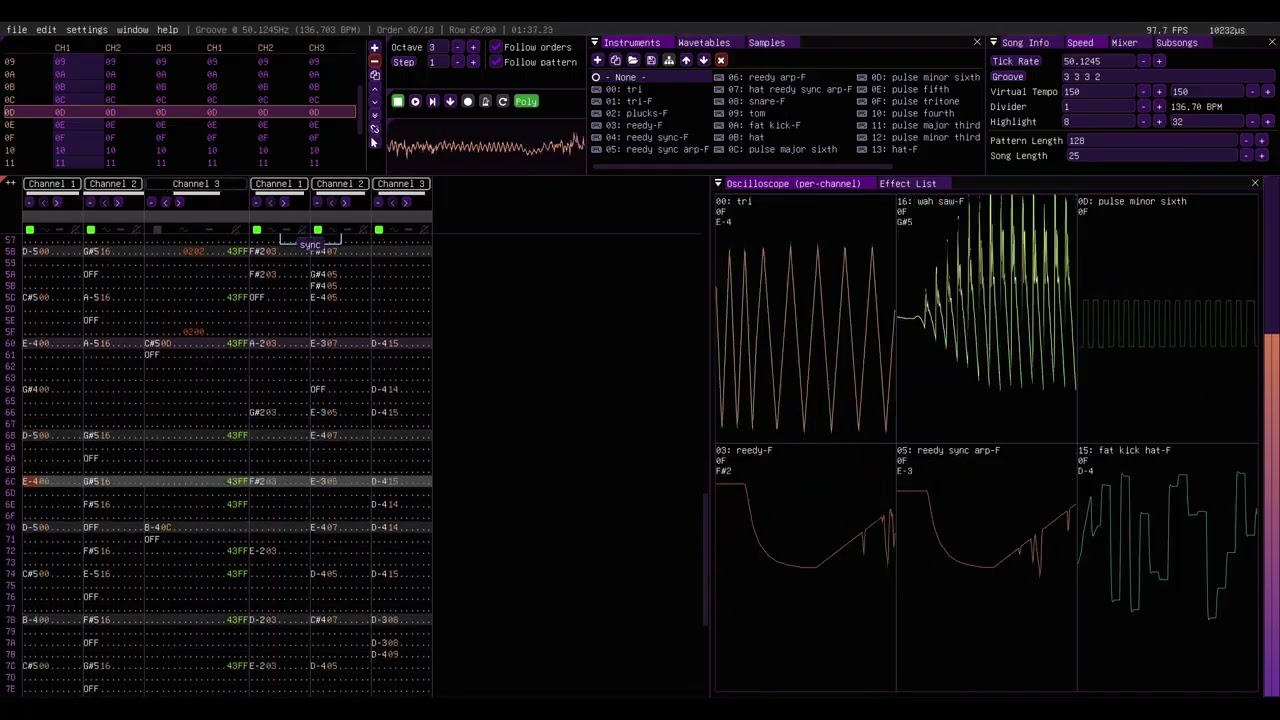Collapse the Instruments panel triangle
Viewport: 1280px width, 720px height.
[595, 43]
